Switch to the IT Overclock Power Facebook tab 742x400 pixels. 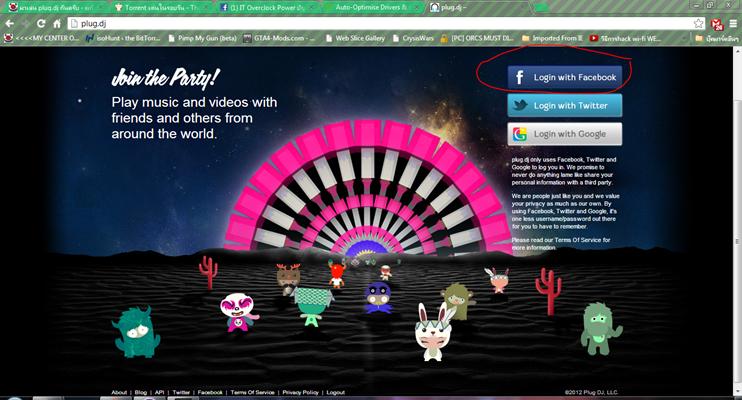point(267,8)
